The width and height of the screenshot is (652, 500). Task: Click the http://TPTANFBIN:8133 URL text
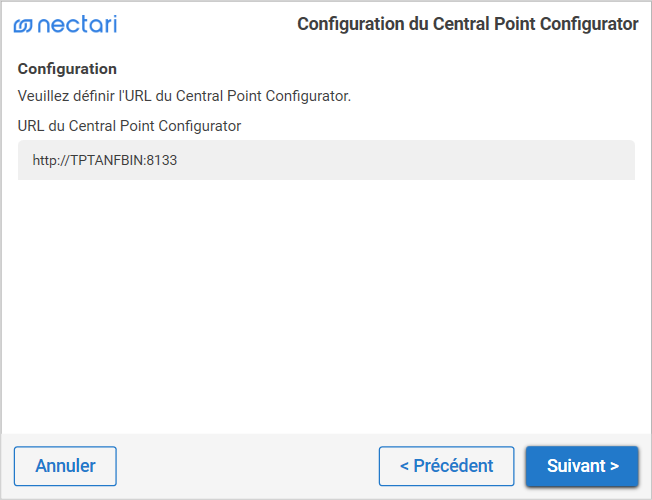coord(104,160)
